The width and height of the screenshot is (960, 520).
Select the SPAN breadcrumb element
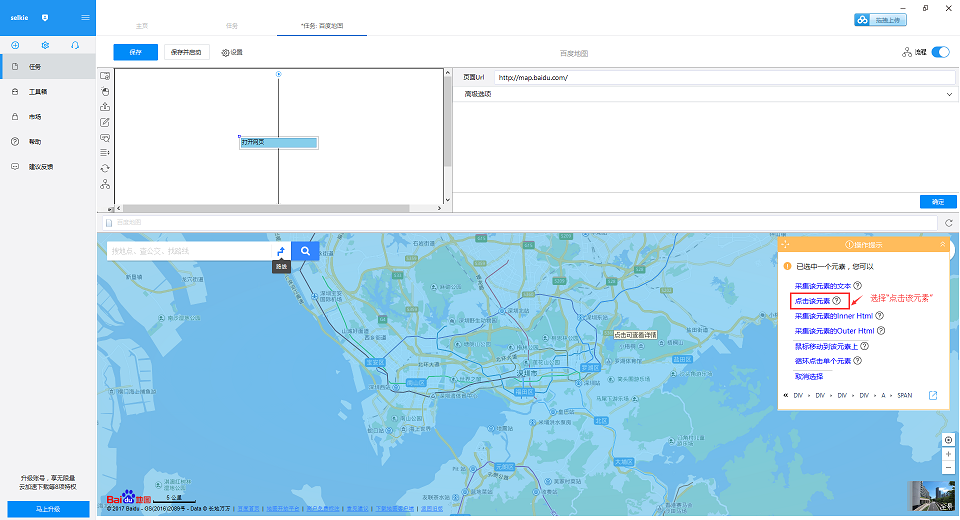(x=905, y=396)
